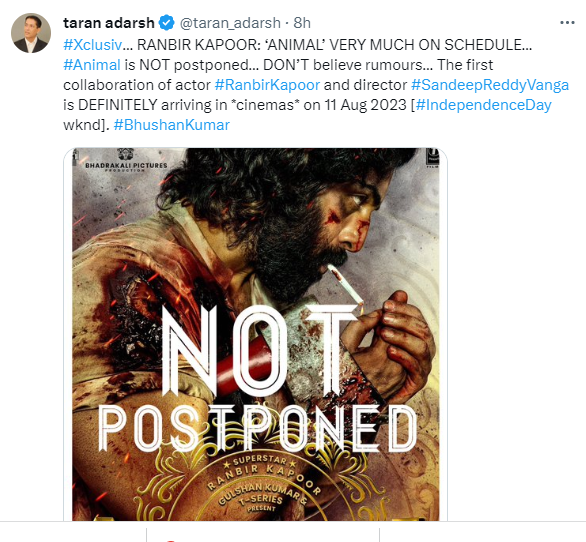The image size is (586, 542).
Task: Open the #RanbirKapoor hashtag
Action: coord(267,85)
